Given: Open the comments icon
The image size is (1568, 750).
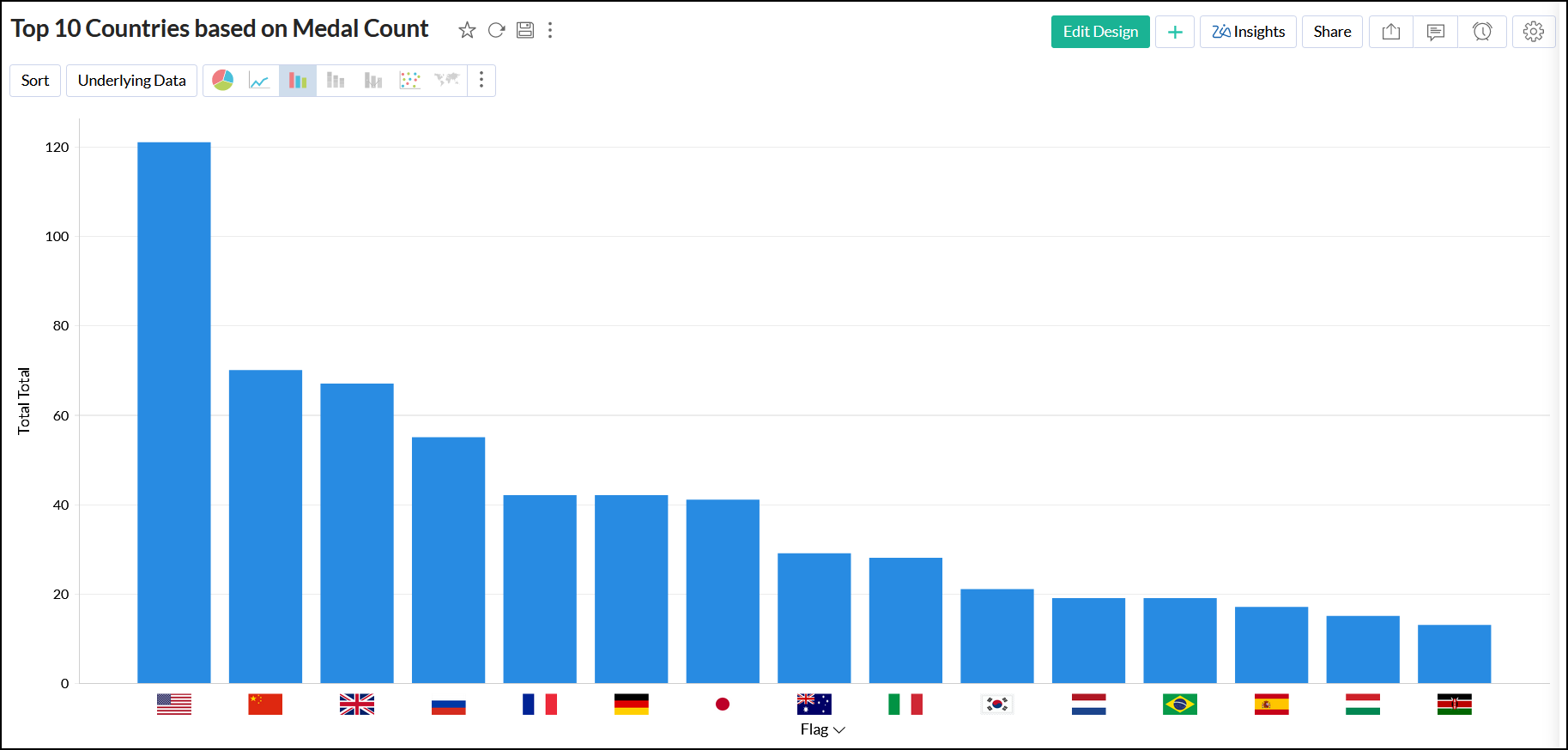Looking at the screenshot, I should 1436,32.
